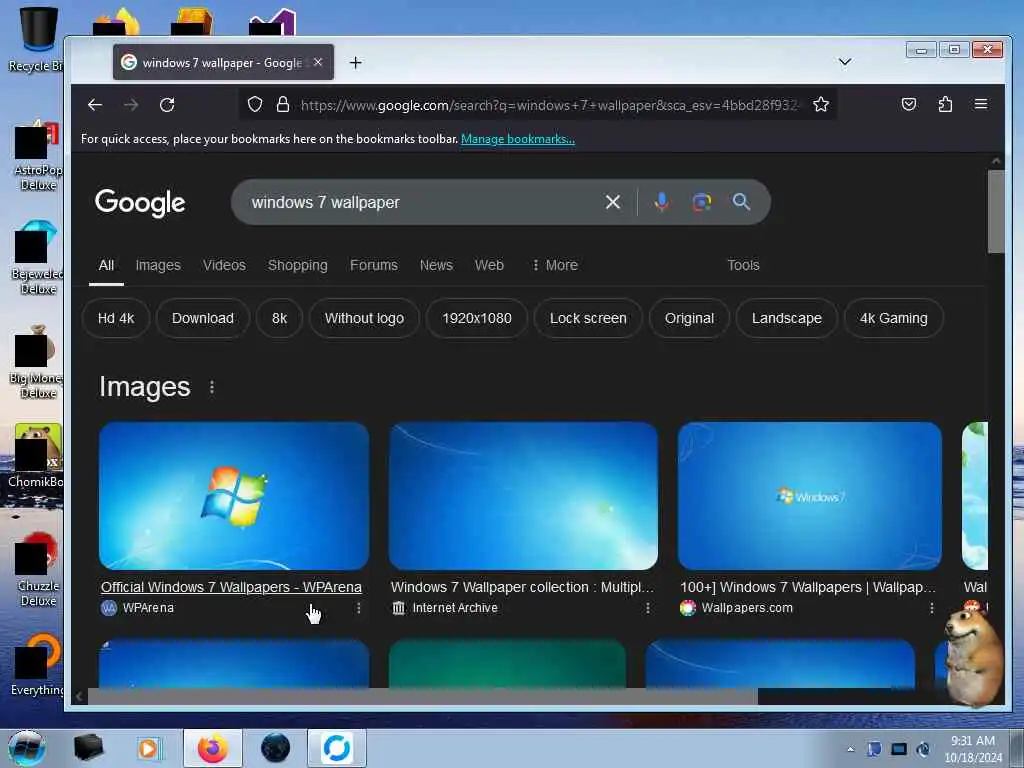The width and height of the screenshot is (1024, 768).
Task: Go back to the previous page
Action: [95, 104]
